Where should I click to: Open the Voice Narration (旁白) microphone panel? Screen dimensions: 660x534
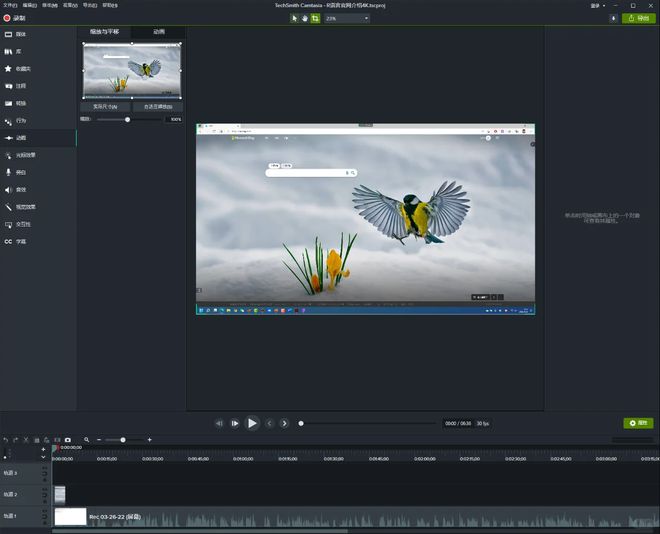click(20, 172)
